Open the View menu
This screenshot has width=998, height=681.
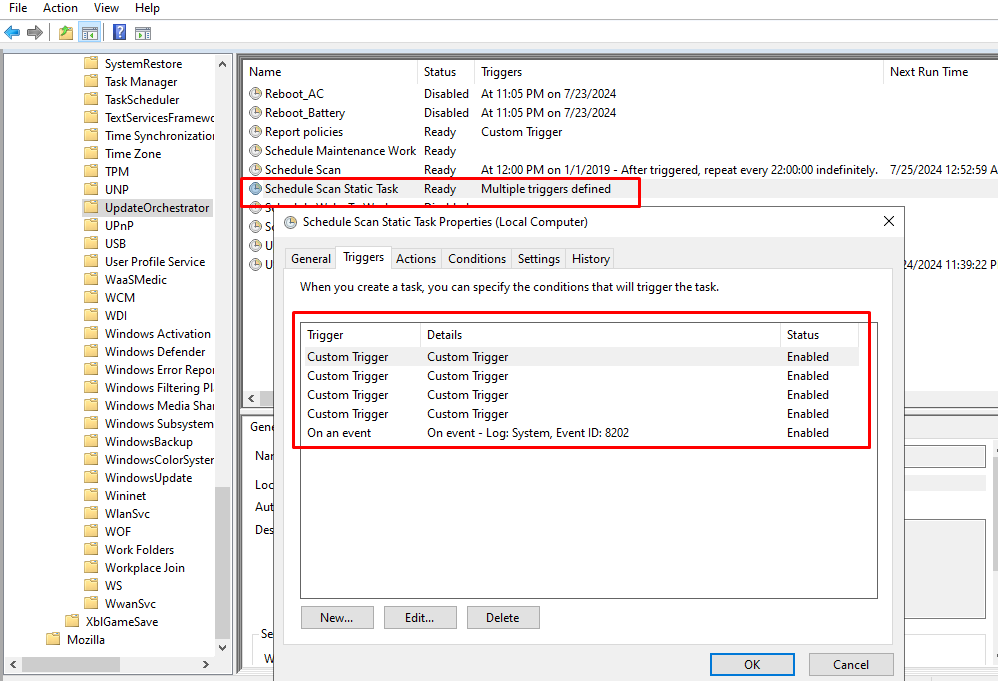[106, 8]
